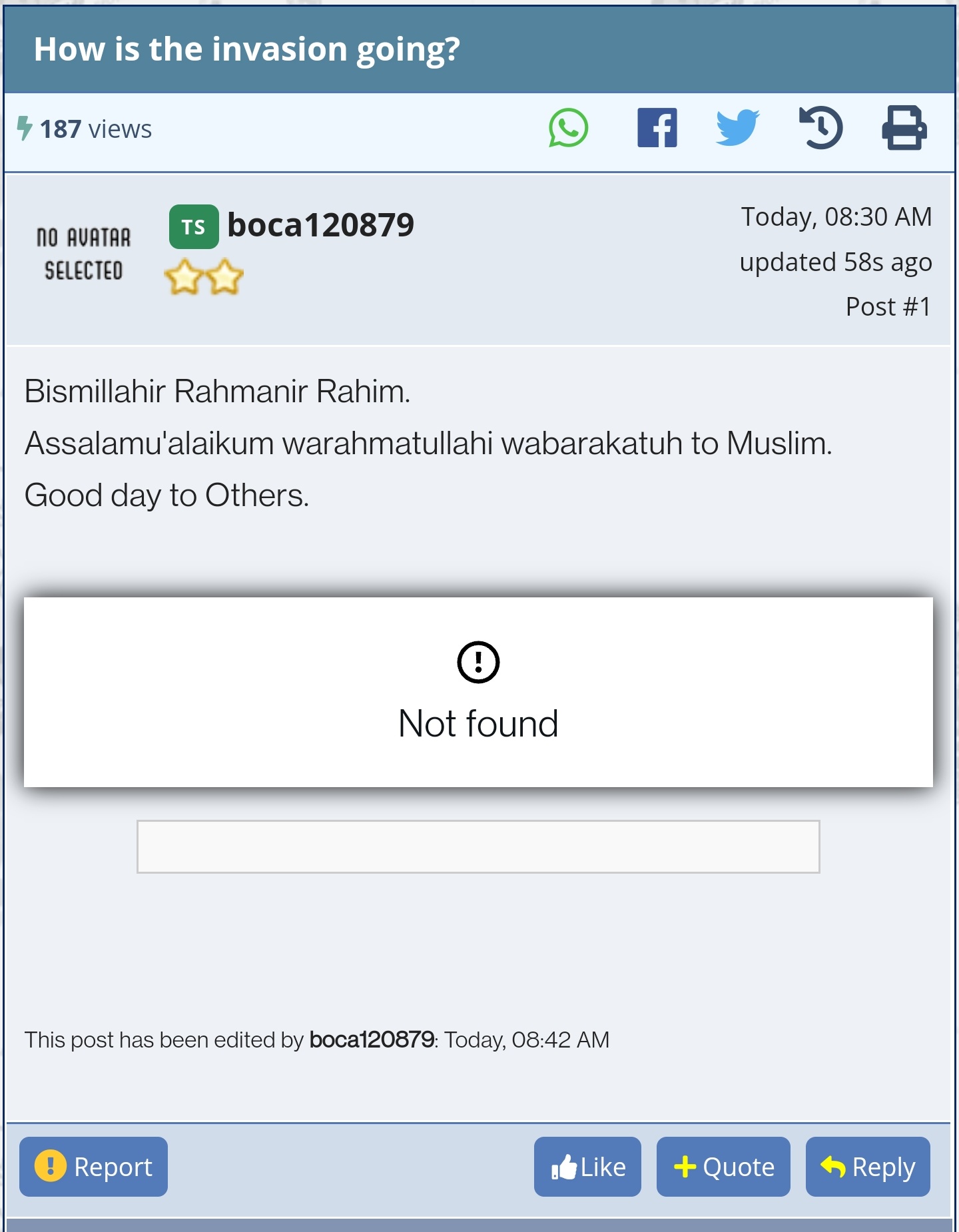Click the green TS badge
The width and height of the screenshot is (959, 1232).
click(x=194, y=227)
